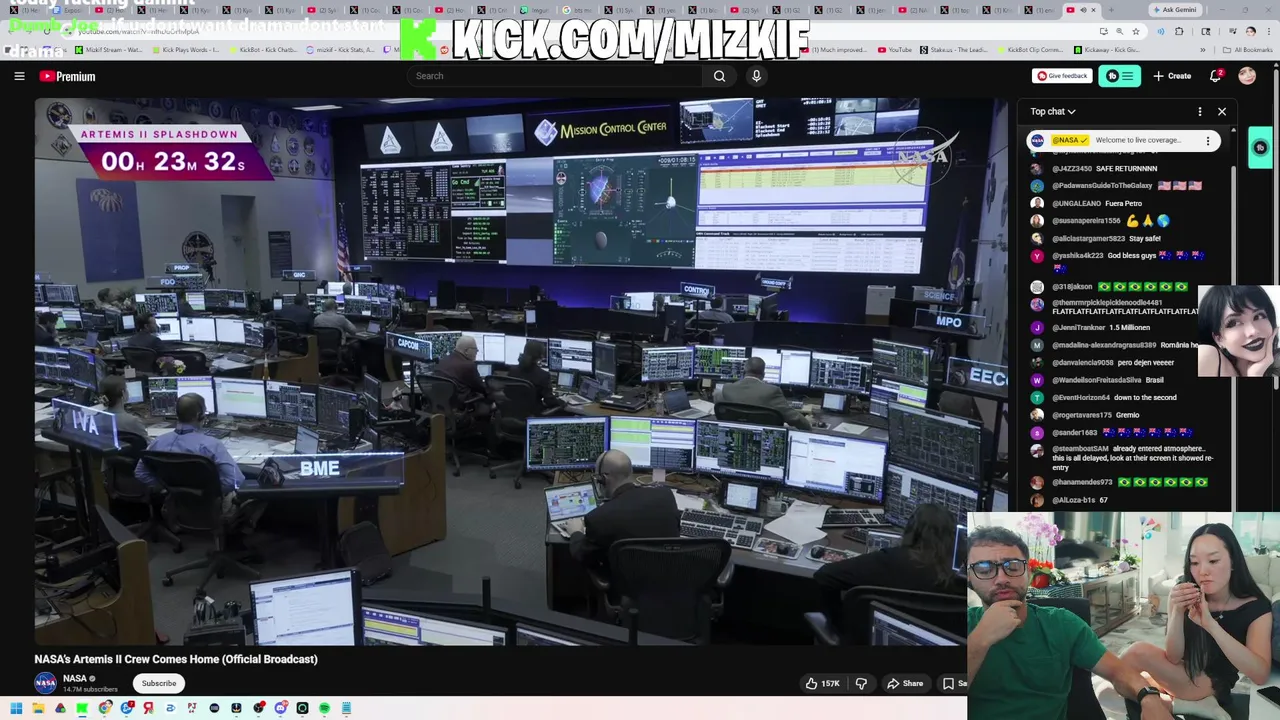Screen dimensions: 1280x720
Task: Expand the Top chat mode dropdown
Action: click(1053, 111)
